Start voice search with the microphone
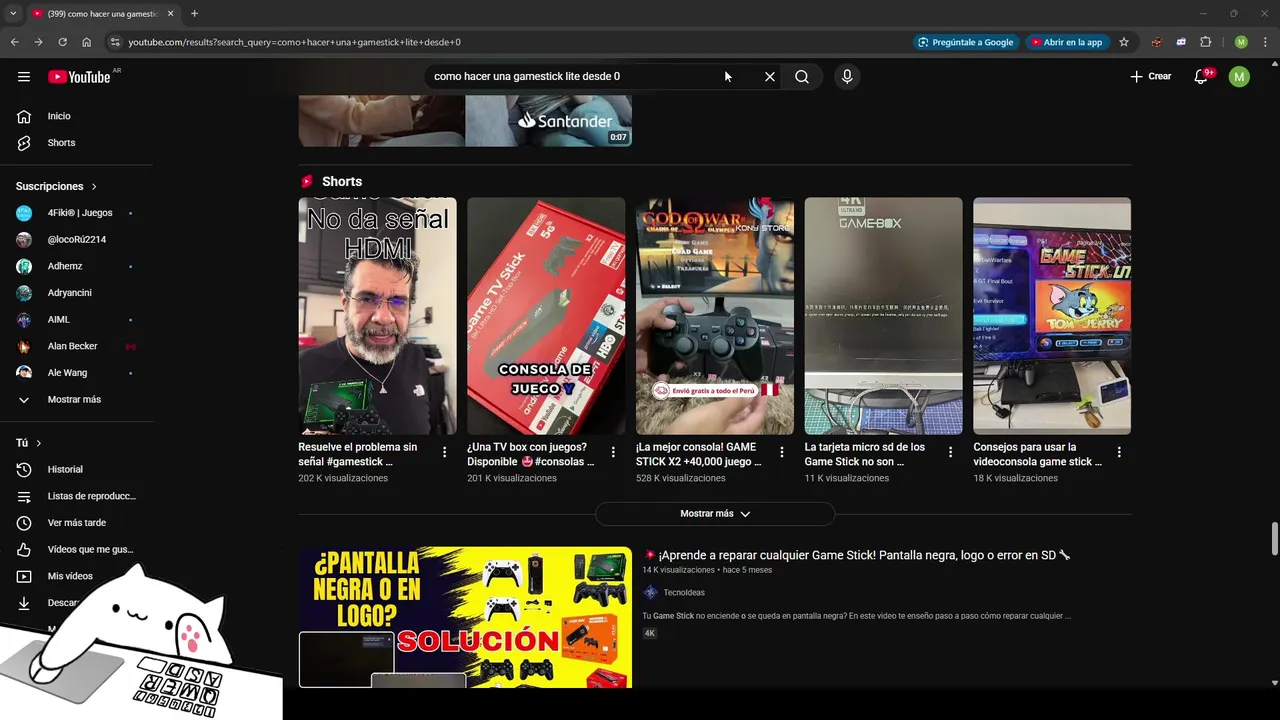 (x=847, y=77)
